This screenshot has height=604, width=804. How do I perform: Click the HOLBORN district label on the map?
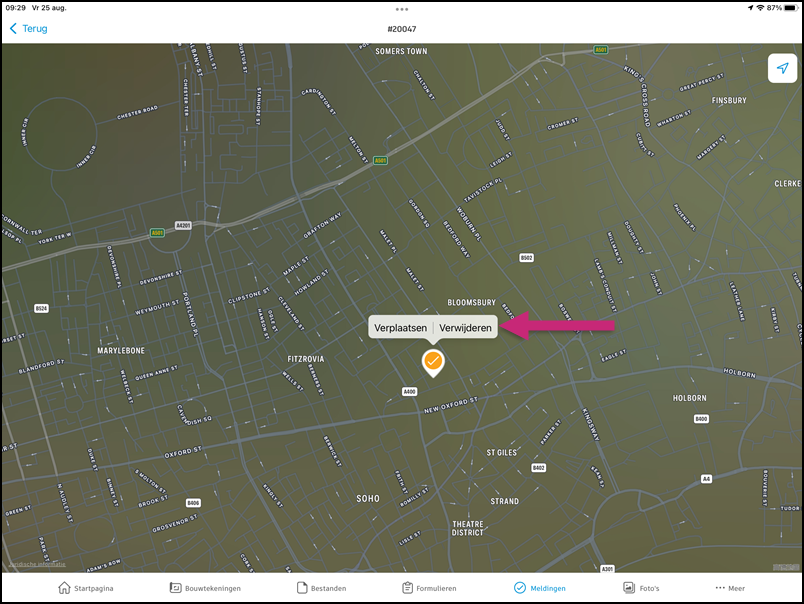(x=689, y=398)
